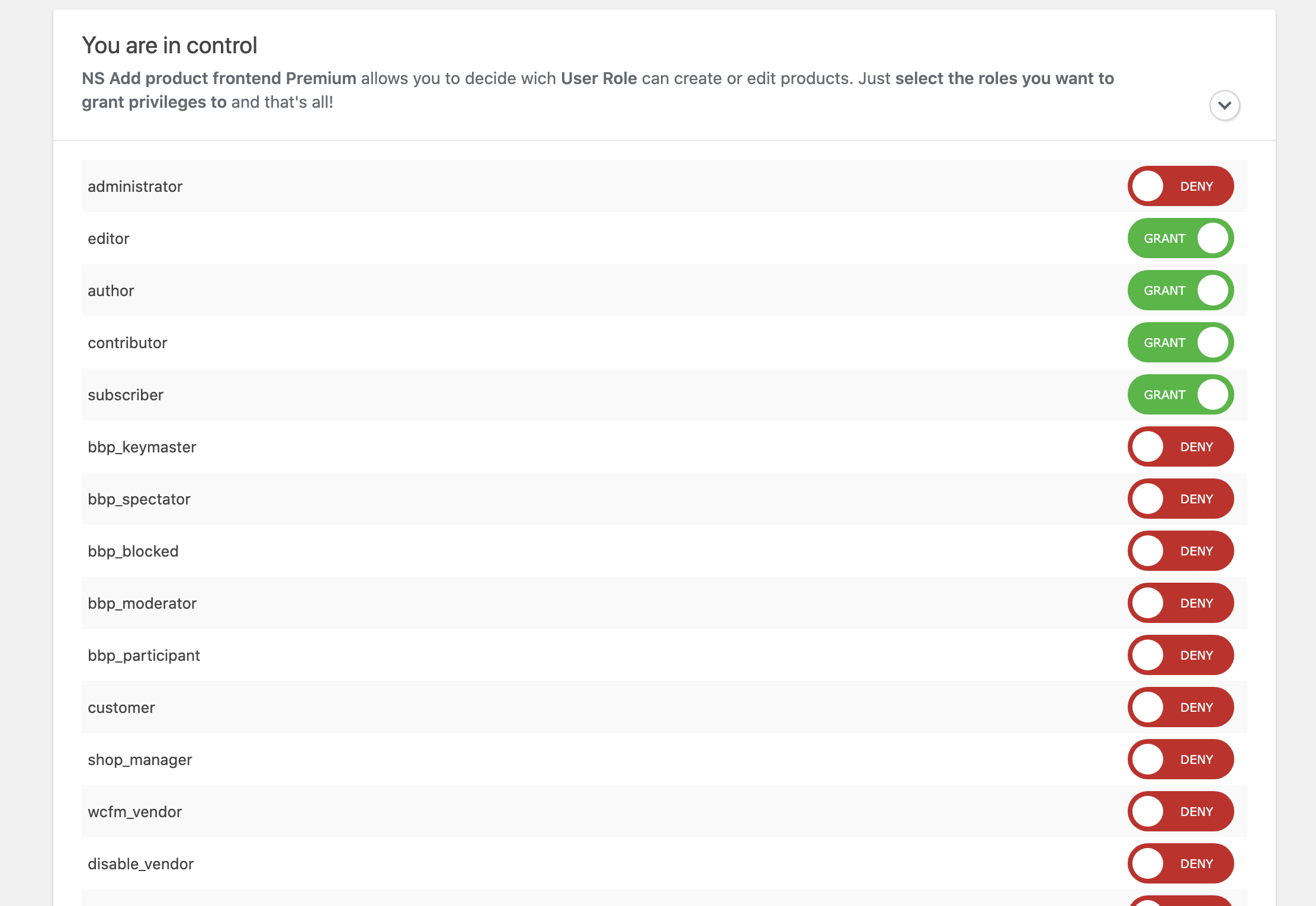Screen dimensions: 1316x906
Task: Click the 'bbp_spectator' role label
Action: (x=139, y=499)
